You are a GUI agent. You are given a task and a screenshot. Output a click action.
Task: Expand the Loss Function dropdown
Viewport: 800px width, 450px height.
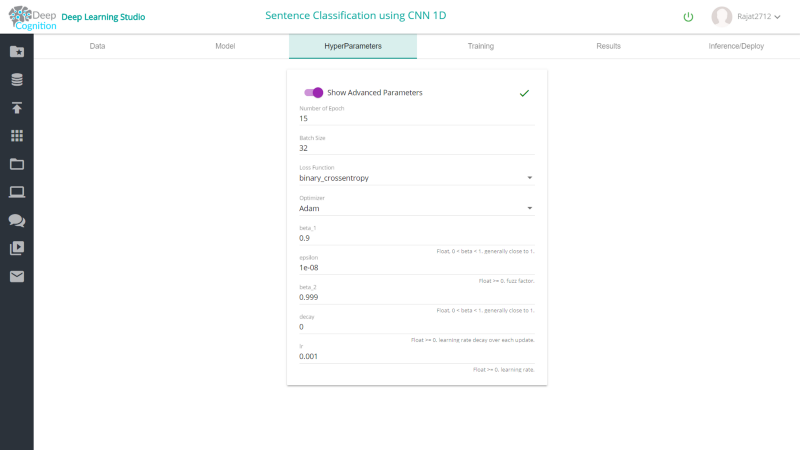pos(416,178)
